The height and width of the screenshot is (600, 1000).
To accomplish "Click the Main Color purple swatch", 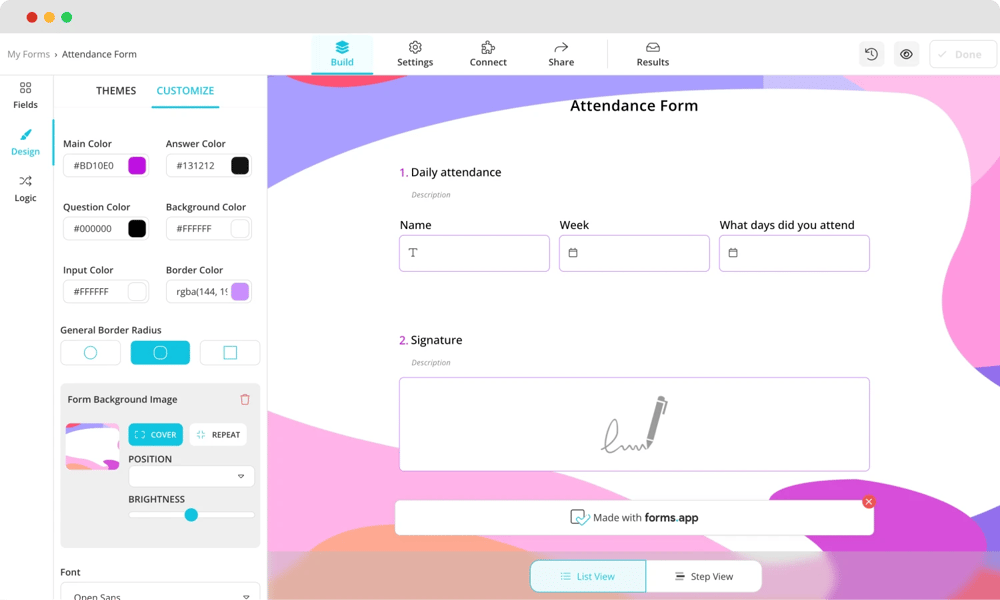I will [137, 166].
